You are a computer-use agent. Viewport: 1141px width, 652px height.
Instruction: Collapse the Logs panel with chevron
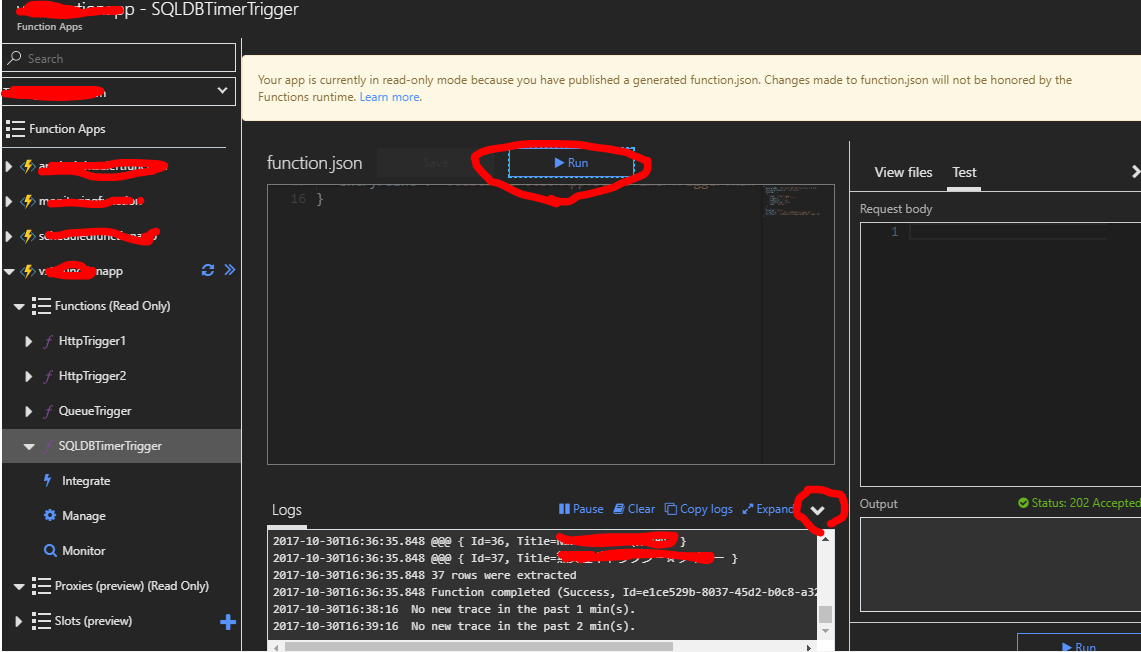click(x=817, y=510)
